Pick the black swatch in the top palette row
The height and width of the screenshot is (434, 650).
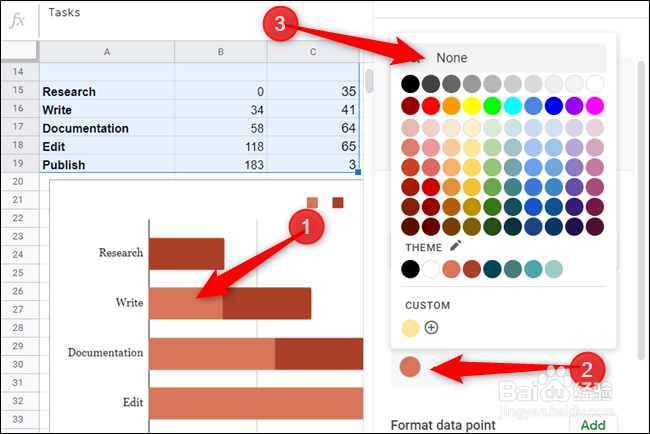[410, 84]
